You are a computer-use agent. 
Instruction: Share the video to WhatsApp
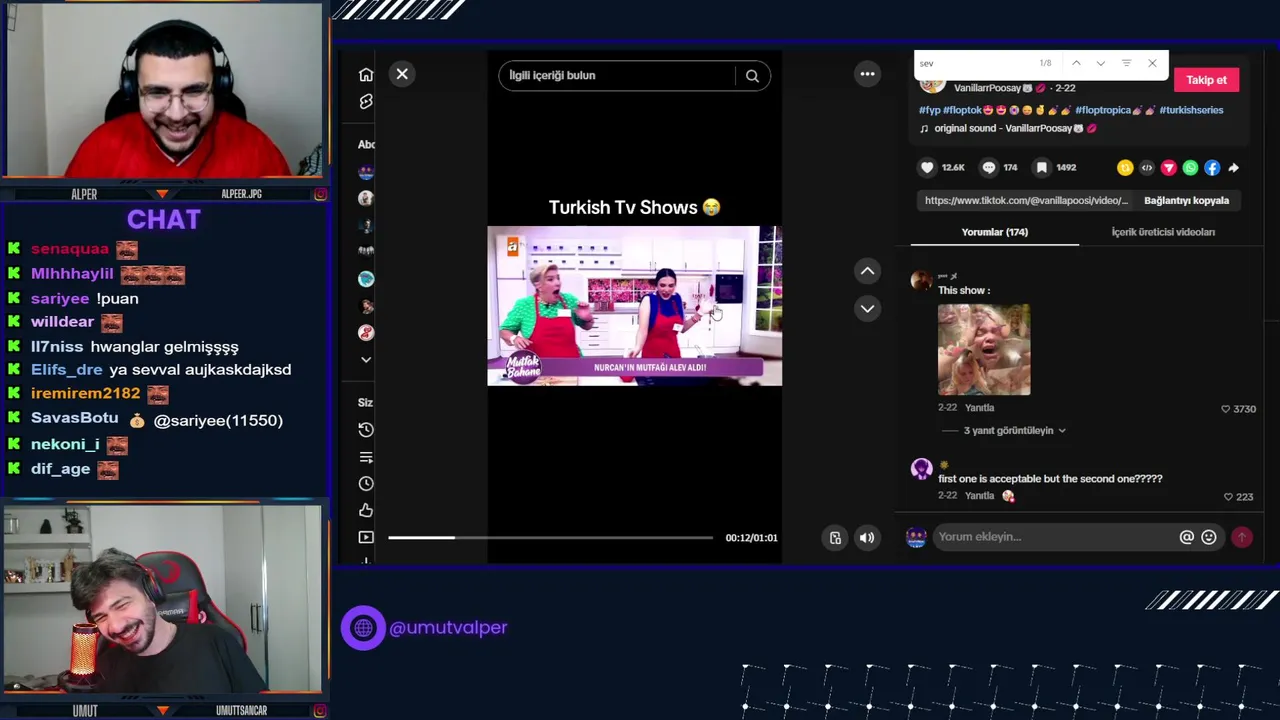(1190, 168)
